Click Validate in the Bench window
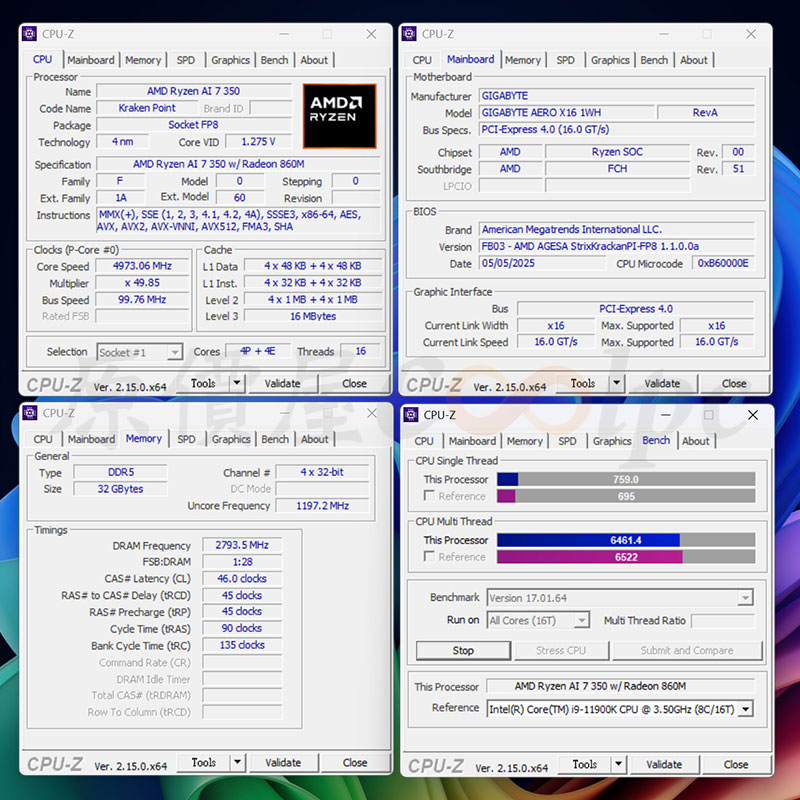Screen dimensions: 800x800 point(664,764)
